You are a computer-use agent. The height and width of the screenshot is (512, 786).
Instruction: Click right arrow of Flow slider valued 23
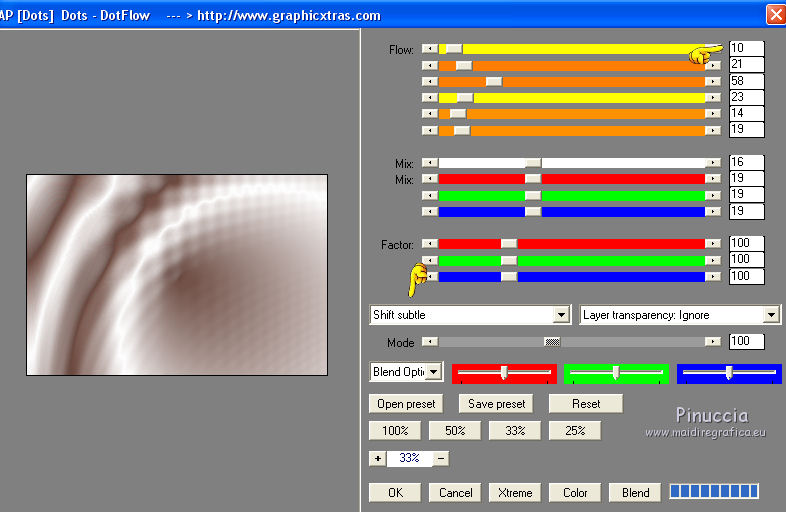point(713,97)
